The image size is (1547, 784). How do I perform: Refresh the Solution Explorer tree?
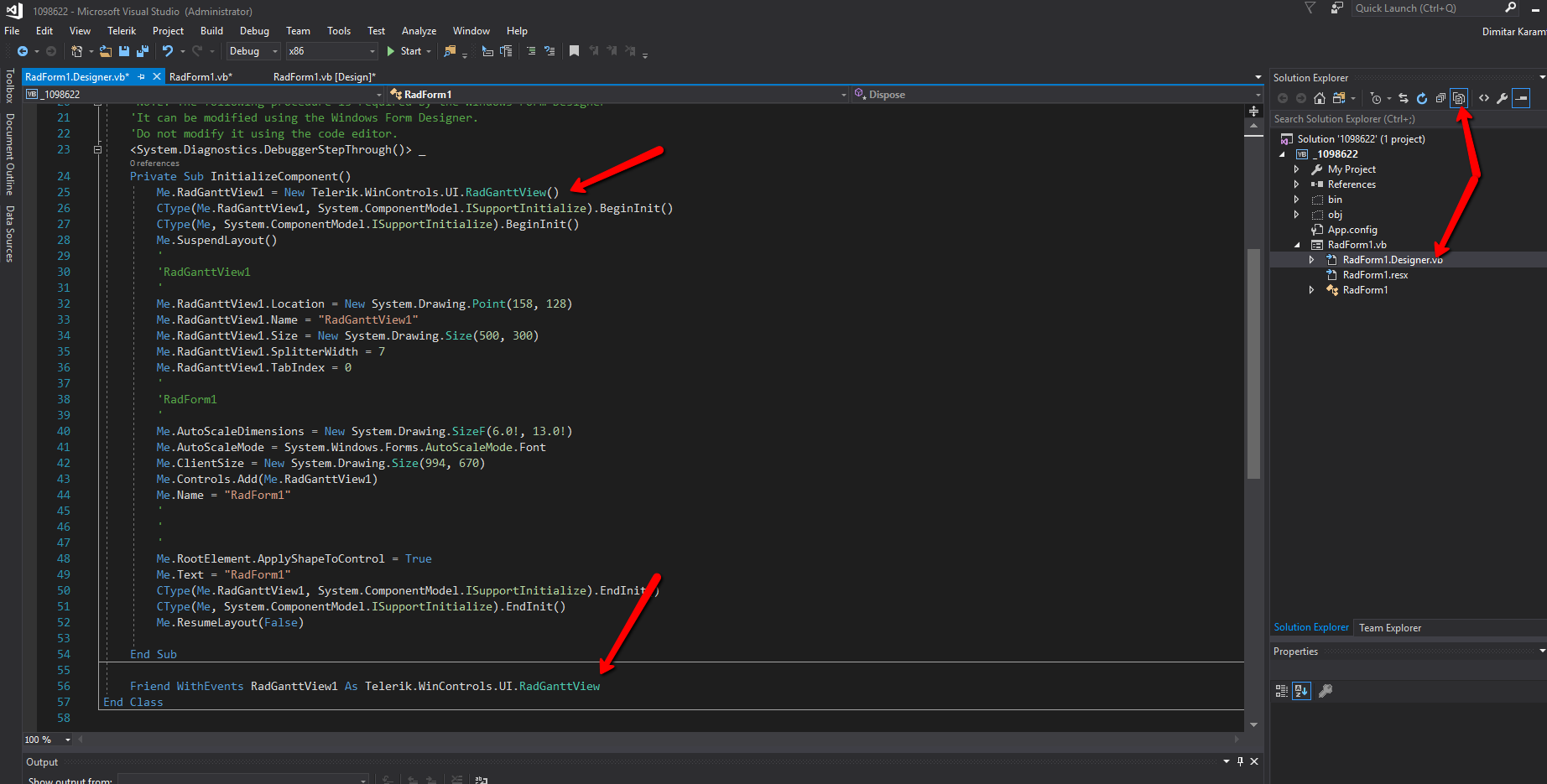coord(1422,98)
